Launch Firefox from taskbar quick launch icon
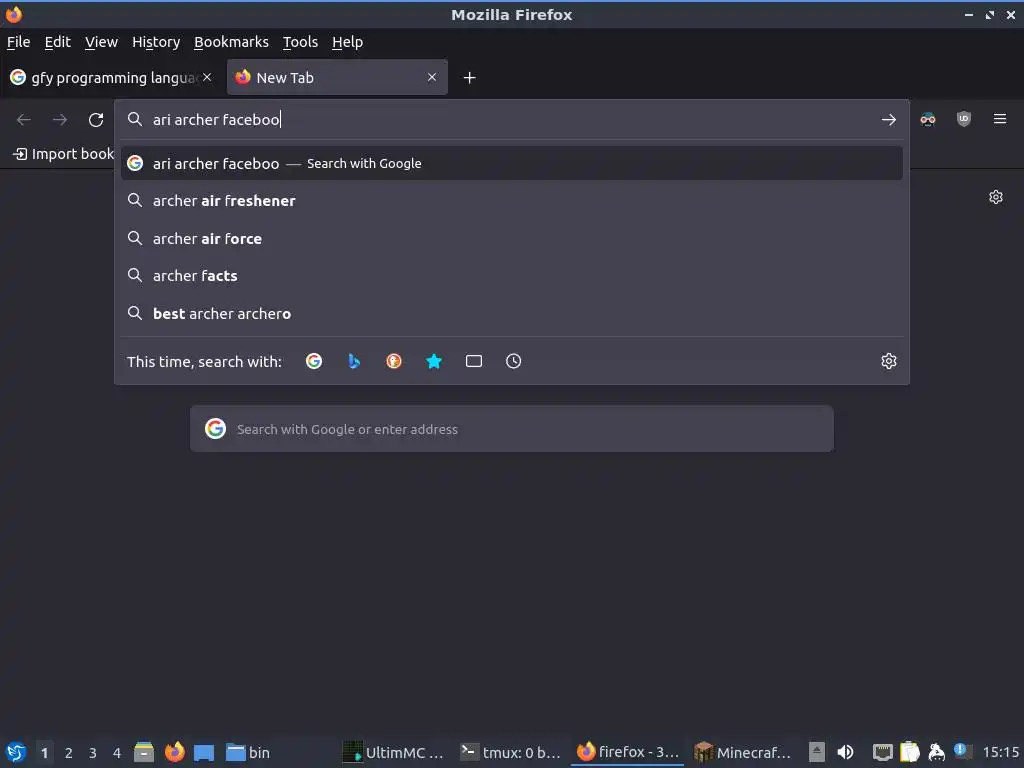Viewport: 1024px width, 768px height. (174, 752)
